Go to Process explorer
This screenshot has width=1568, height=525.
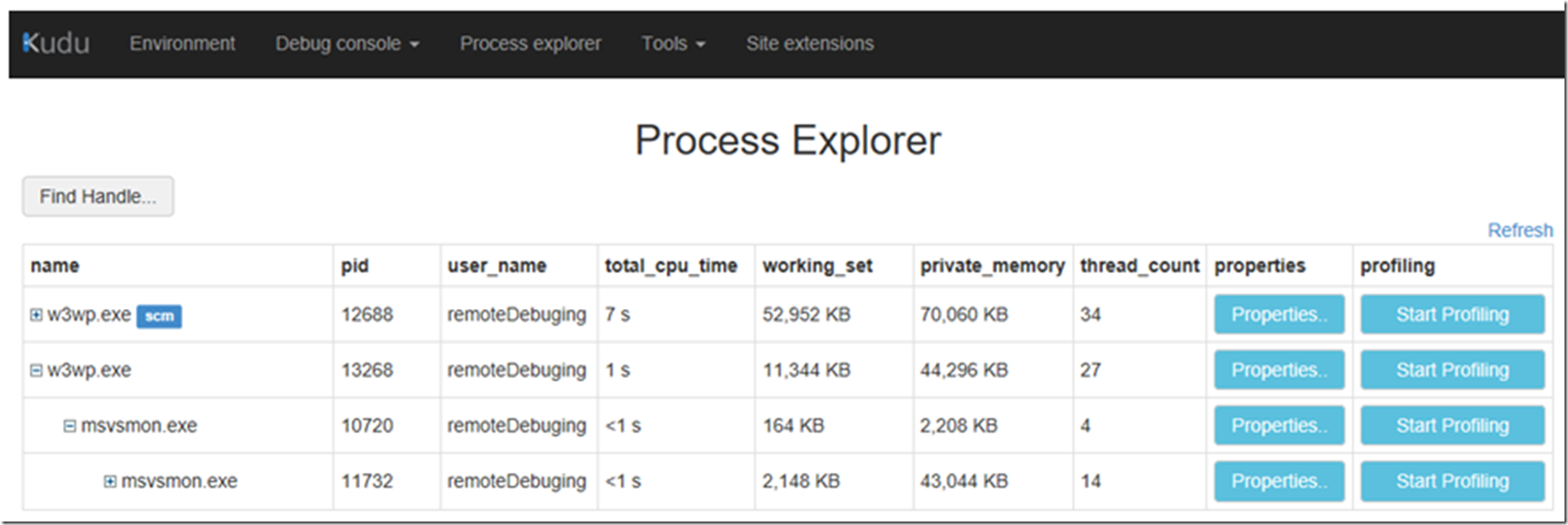tap(530, 44)
